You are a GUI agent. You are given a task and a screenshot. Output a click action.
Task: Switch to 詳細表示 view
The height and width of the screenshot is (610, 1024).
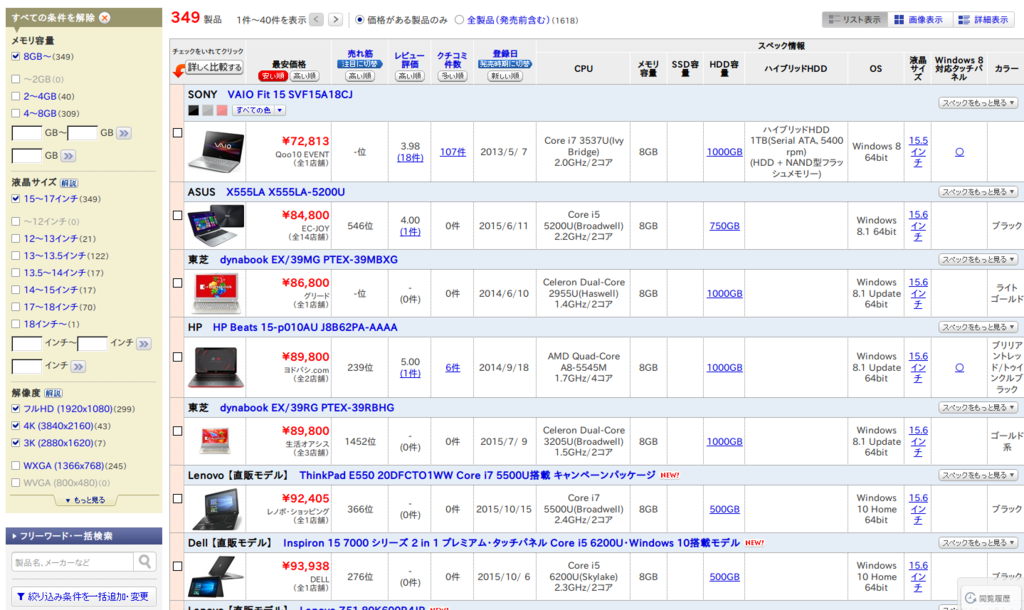click(x=983, y=20)
